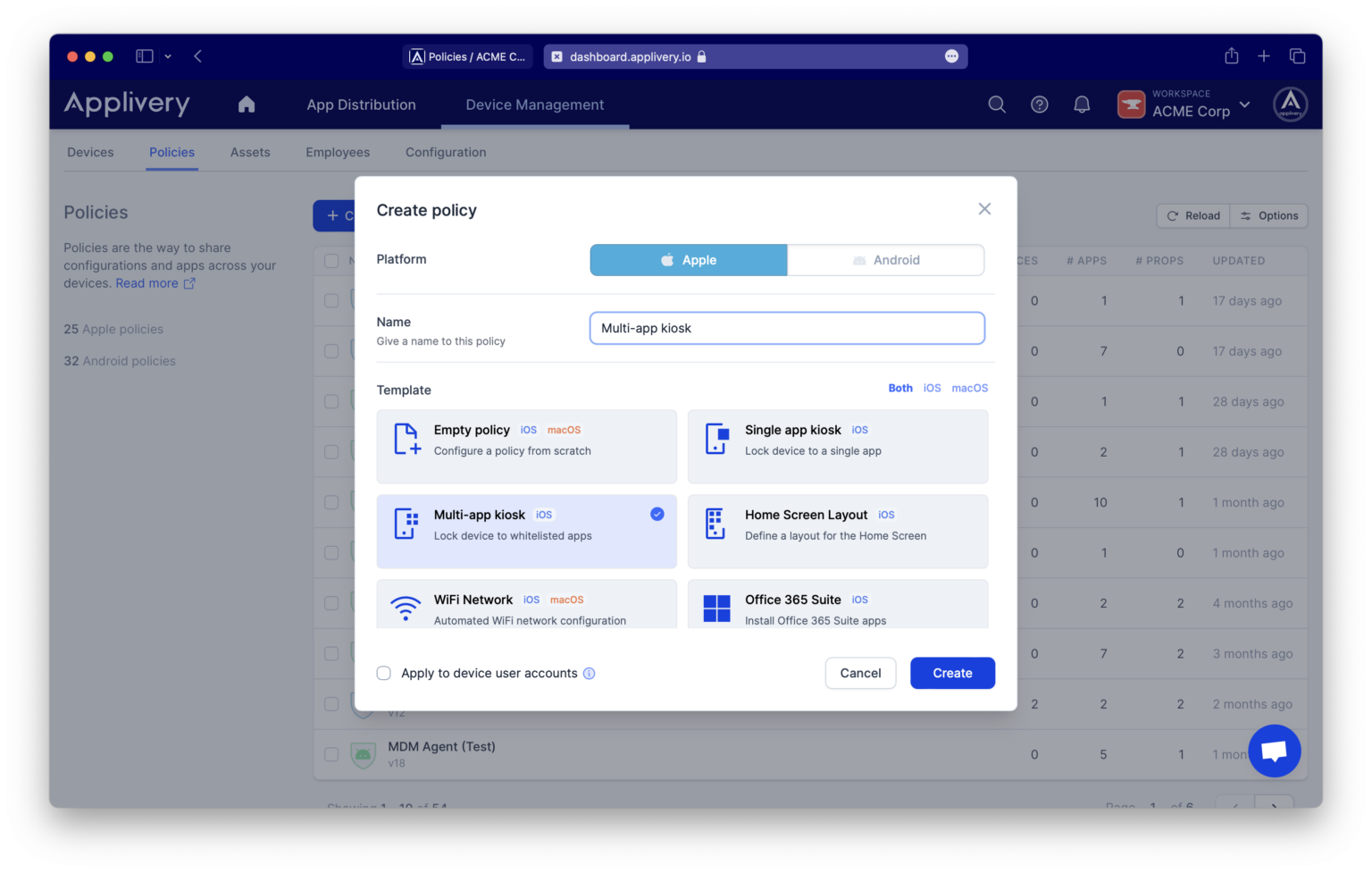Select the Empty policy template icon
Image resolution: width=1372 pixels, height=873 pixels.
pyautogui.click(x=406, y=439)
